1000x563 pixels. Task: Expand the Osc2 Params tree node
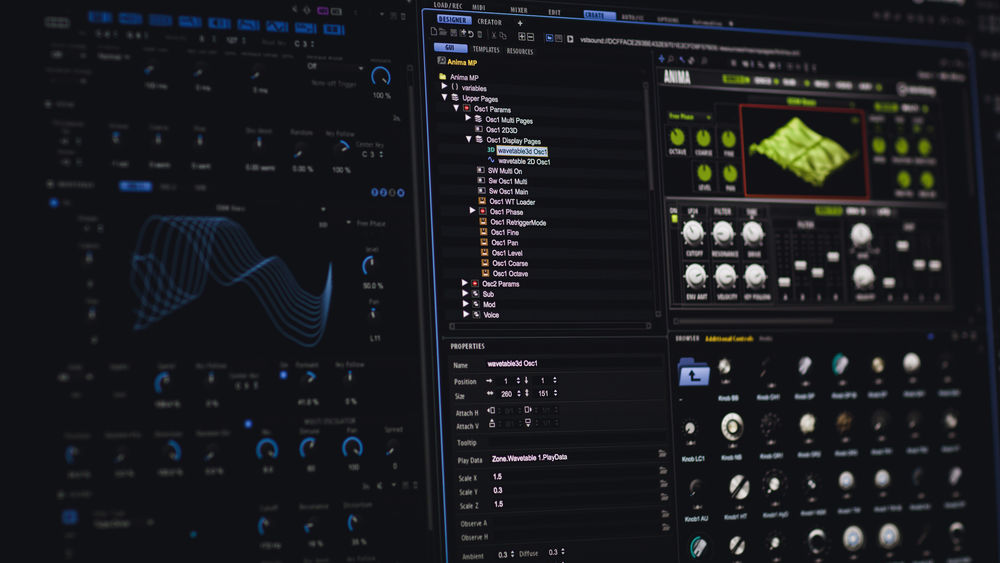[464, 282]
